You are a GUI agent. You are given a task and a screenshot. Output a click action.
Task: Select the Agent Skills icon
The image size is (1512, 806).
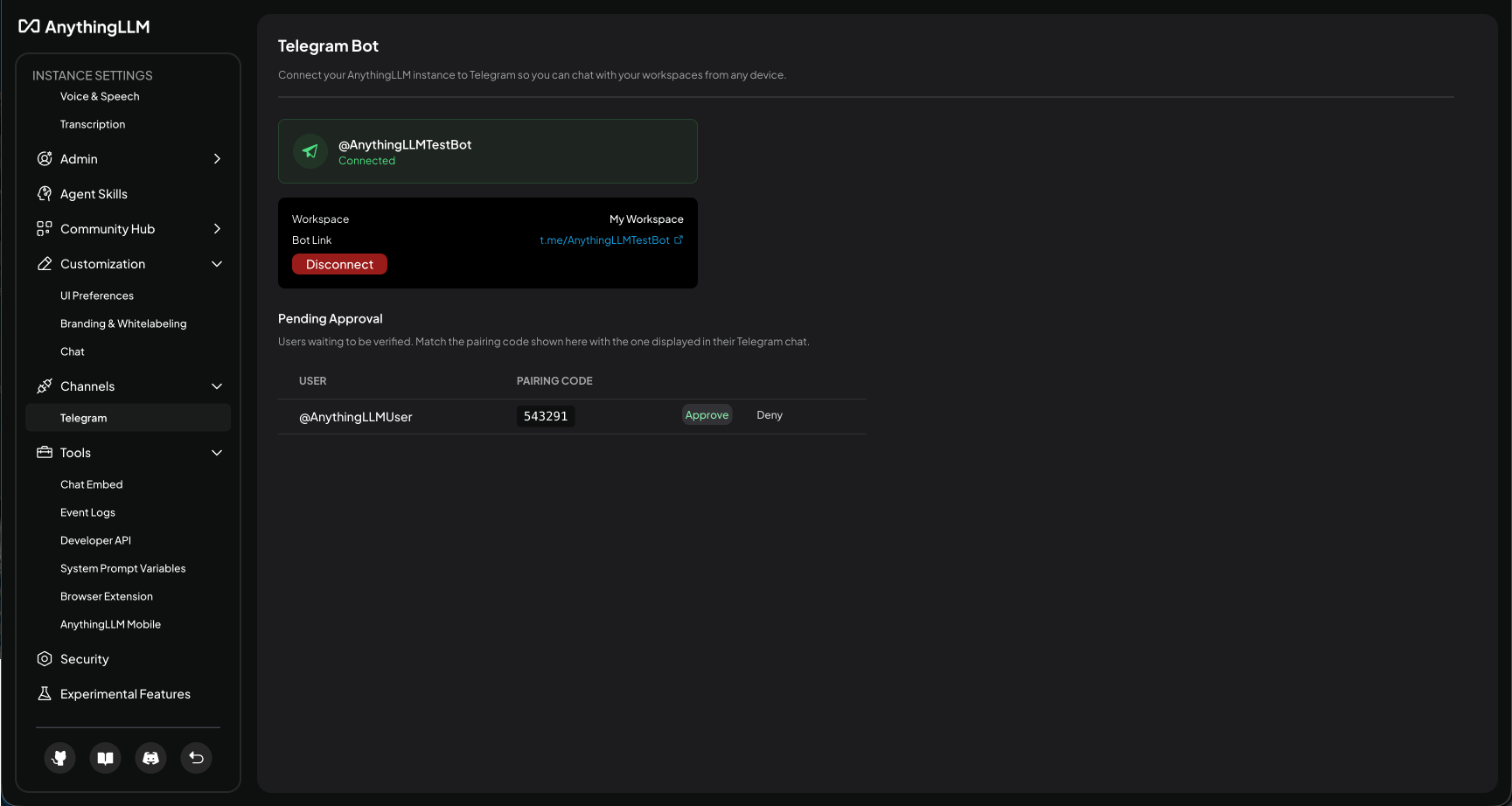(45, 193)
